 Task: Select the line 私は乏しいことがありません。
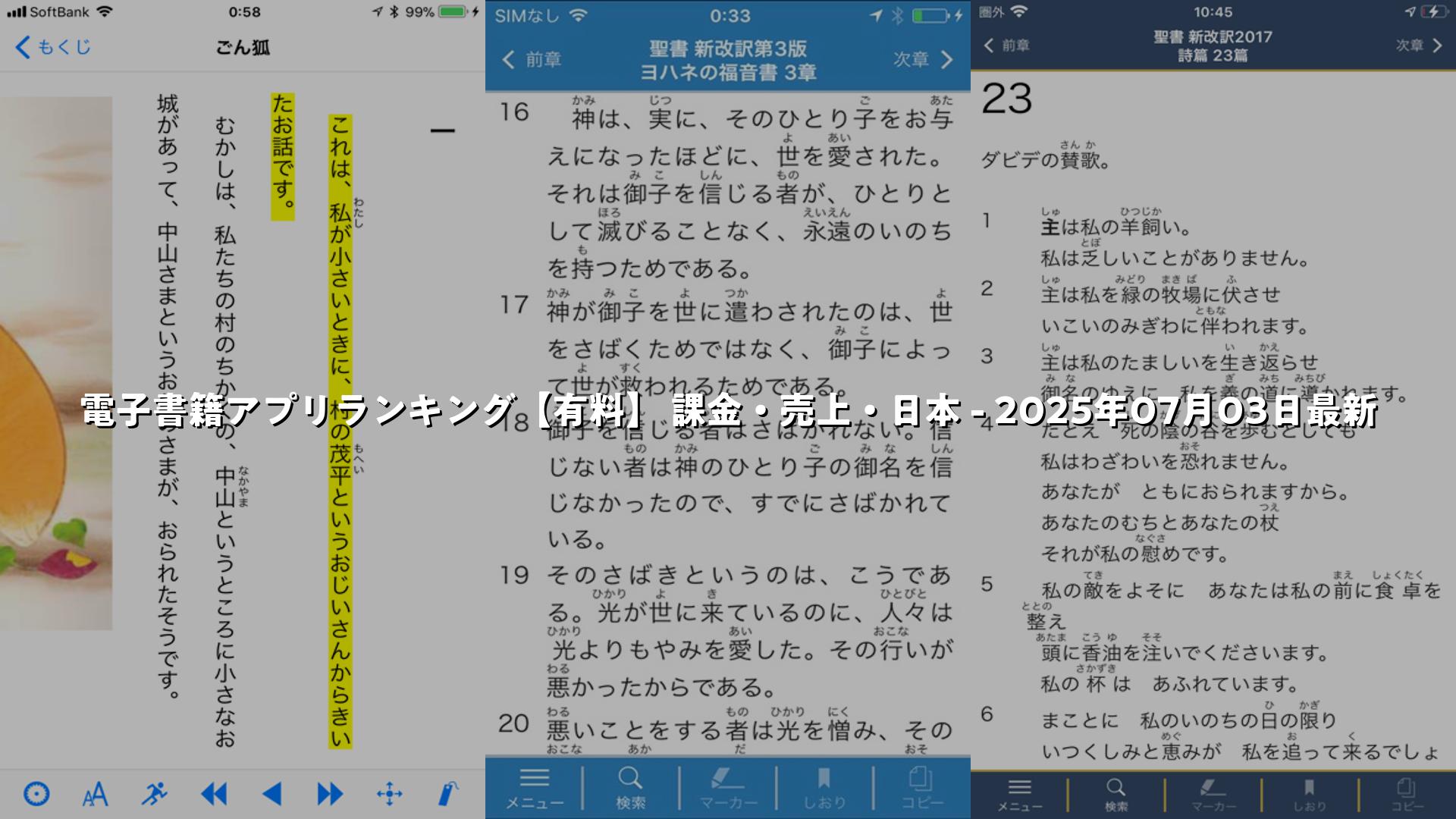point(1175,258)
